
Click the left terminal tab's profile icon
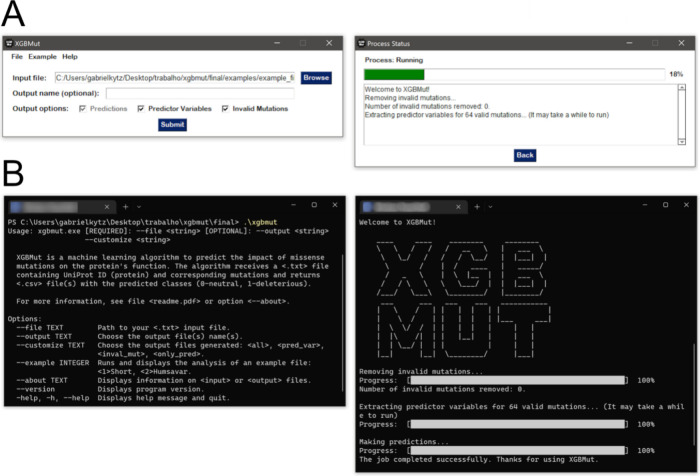pyautogui.click(x=16, y=207)
